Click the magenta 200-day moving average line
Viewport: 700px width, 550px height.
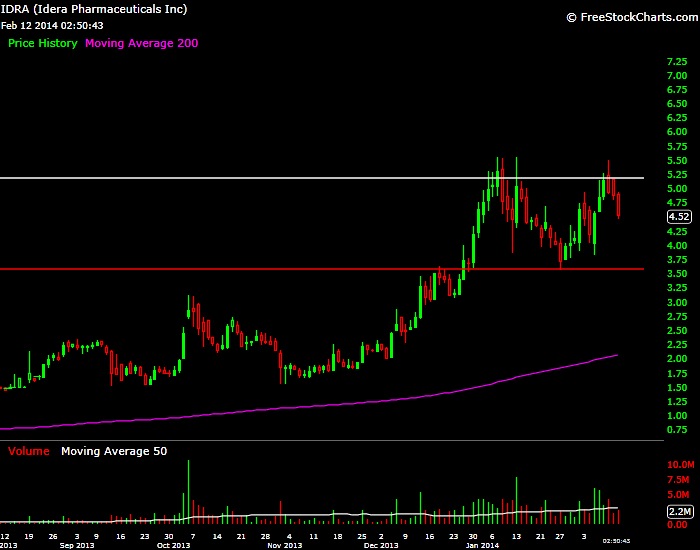click(308, 406)
